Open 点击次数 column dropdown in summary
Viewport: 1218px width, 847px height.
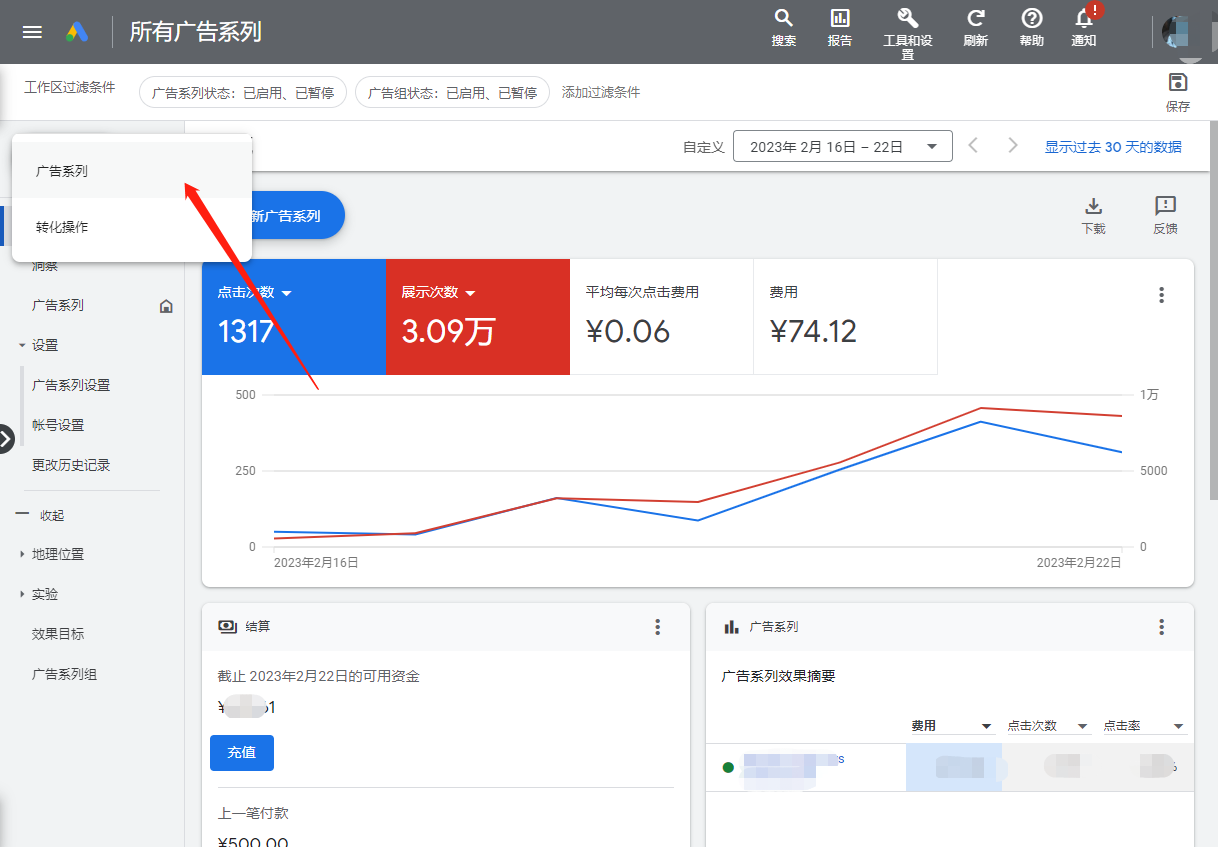tap(1082, 726)
